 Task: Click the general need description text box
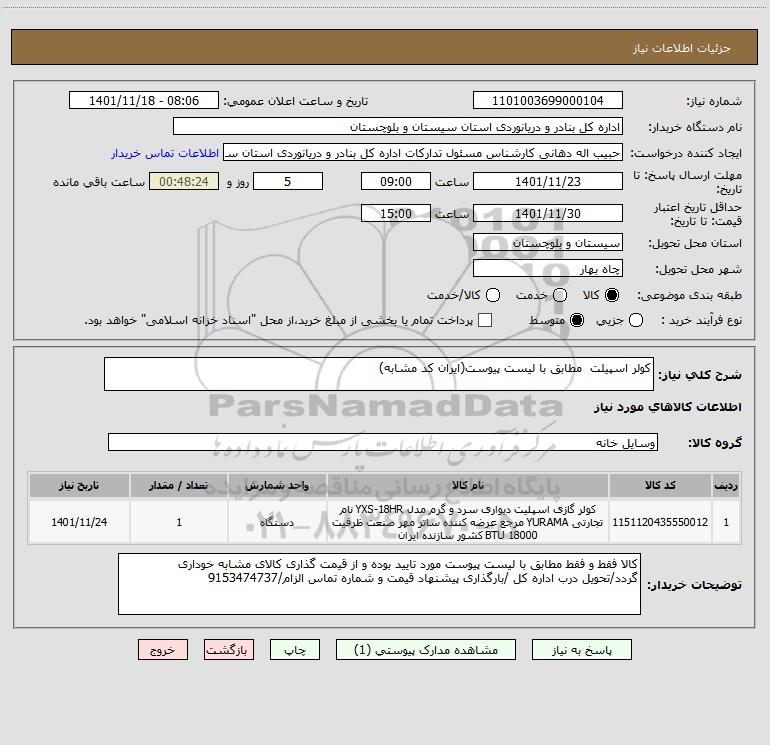tap(379, 374)
